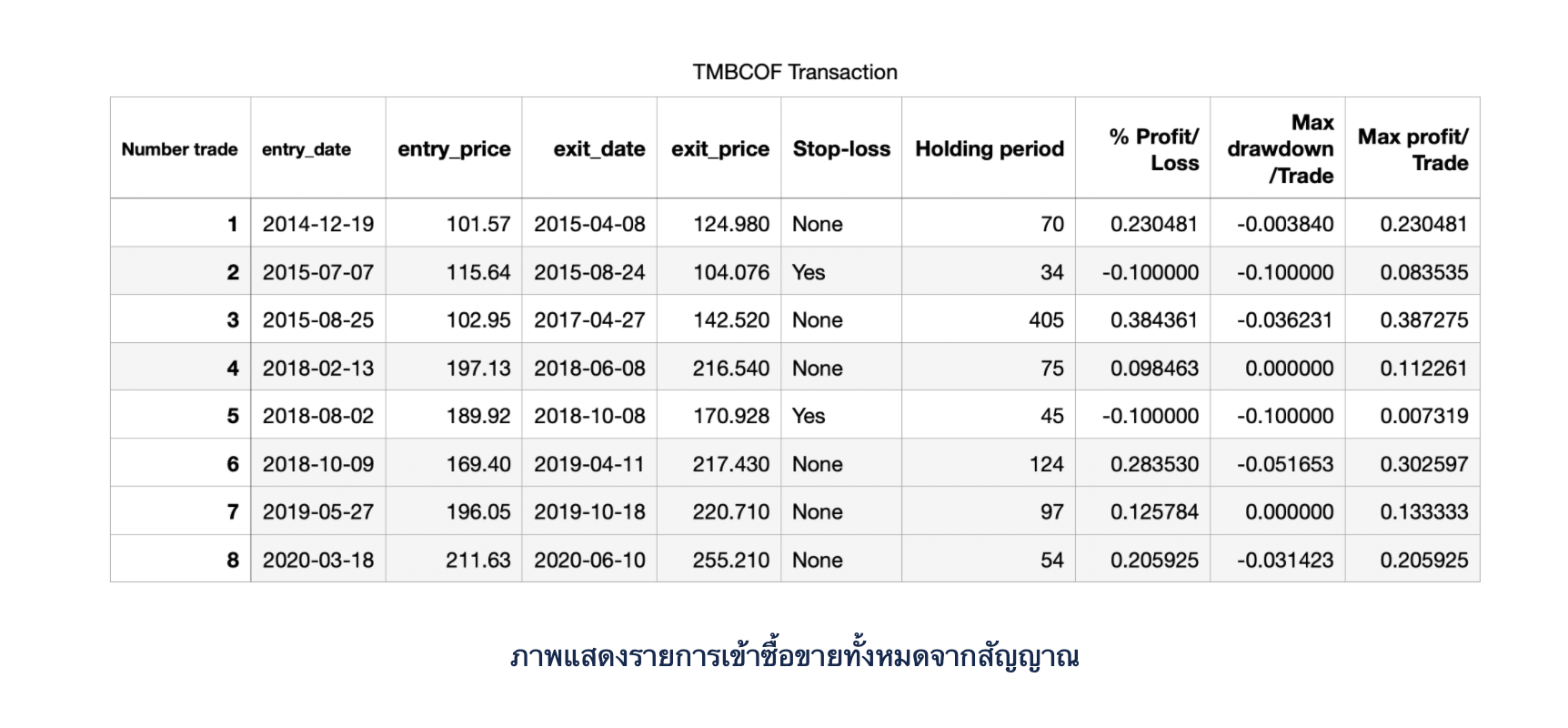Screen dimensions: 1568x728
Task: Select the 'Max profit/Trade' column header
Action: coord(1412,149)
